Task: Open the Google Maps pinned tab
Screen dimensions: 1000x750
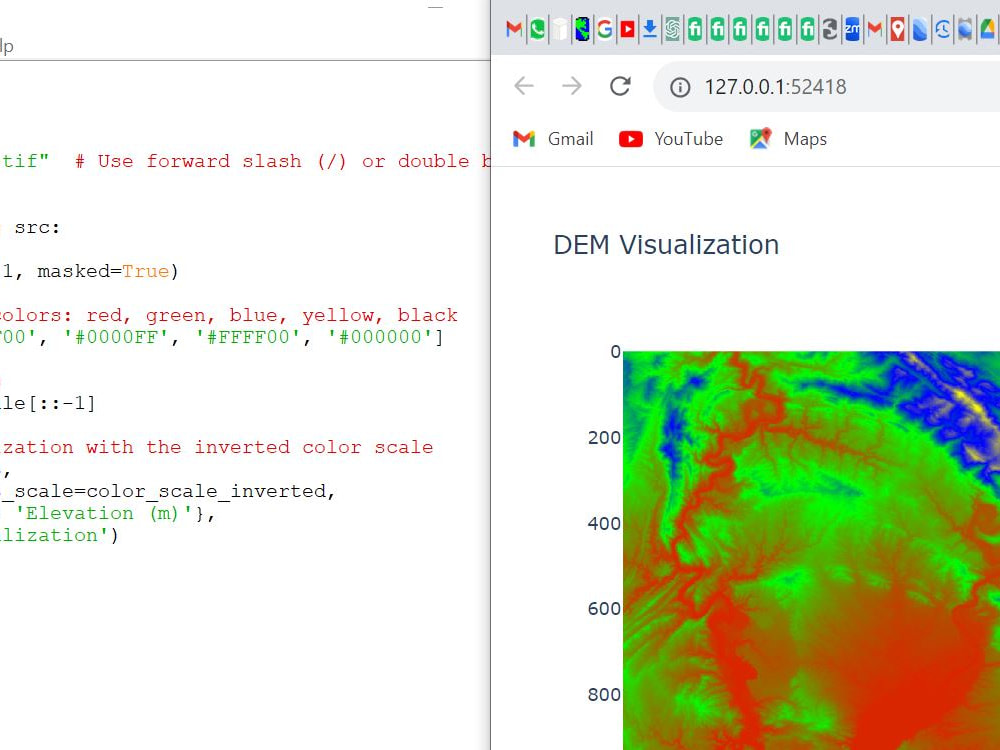Action: coord(898,30)
